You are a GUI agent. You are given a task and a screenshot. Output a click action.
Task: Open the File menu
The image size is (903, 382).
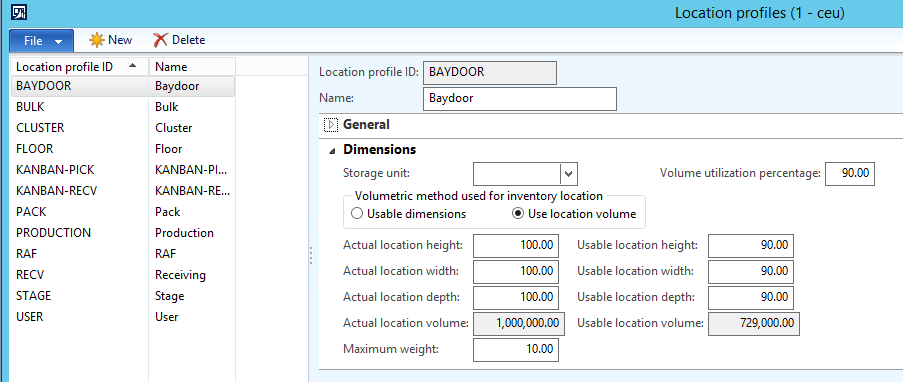[x=41, y=41]
